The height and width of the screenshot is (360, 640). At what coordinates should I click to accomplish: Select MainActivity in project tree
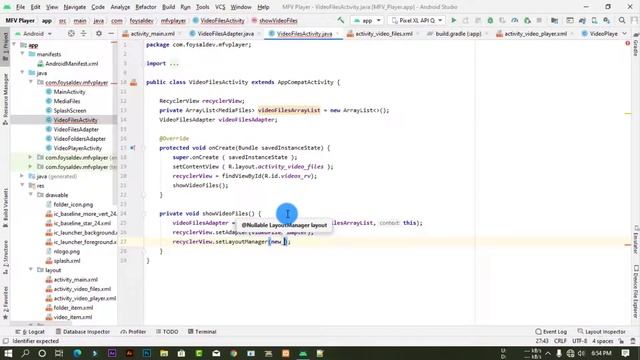(69, 92)
